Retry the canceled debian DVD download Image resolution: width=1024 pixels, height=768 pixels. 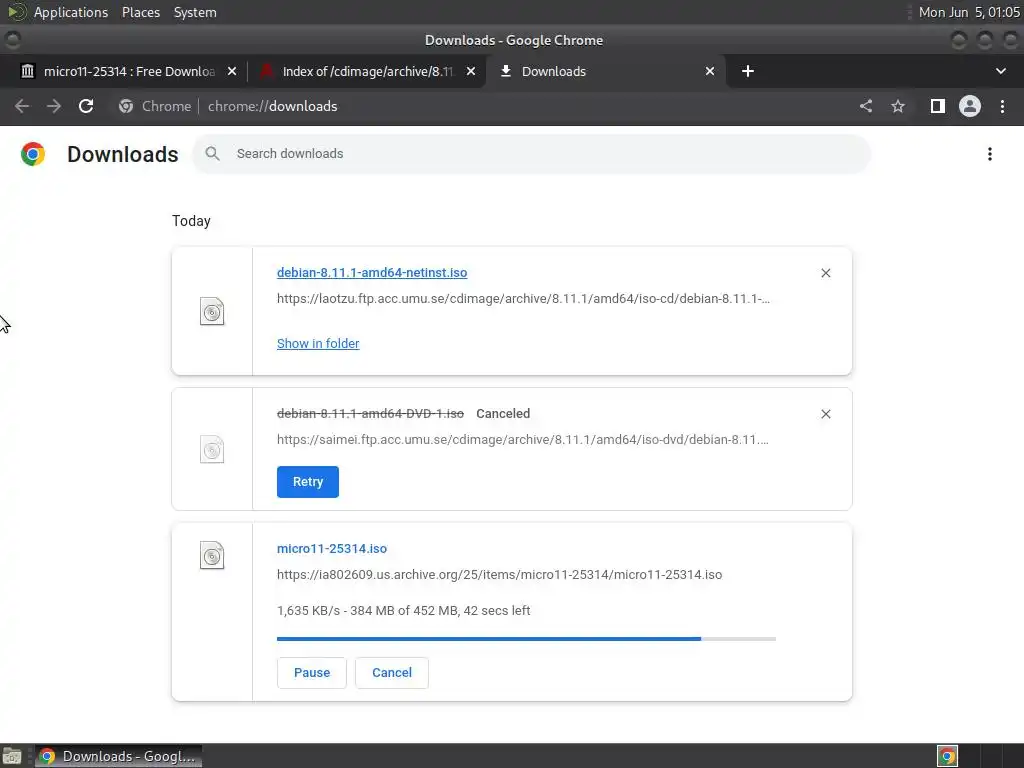pyautogui.click(x=308, y=482)
